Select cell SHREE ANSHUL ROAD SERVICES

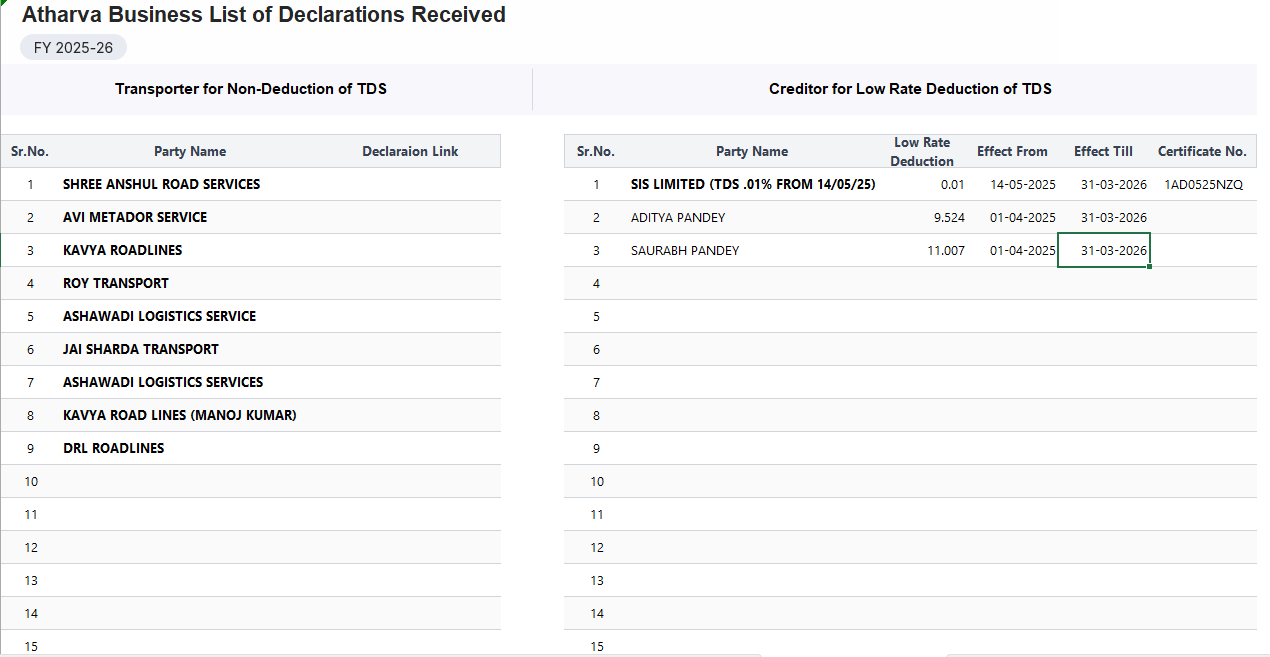(161, 184)
